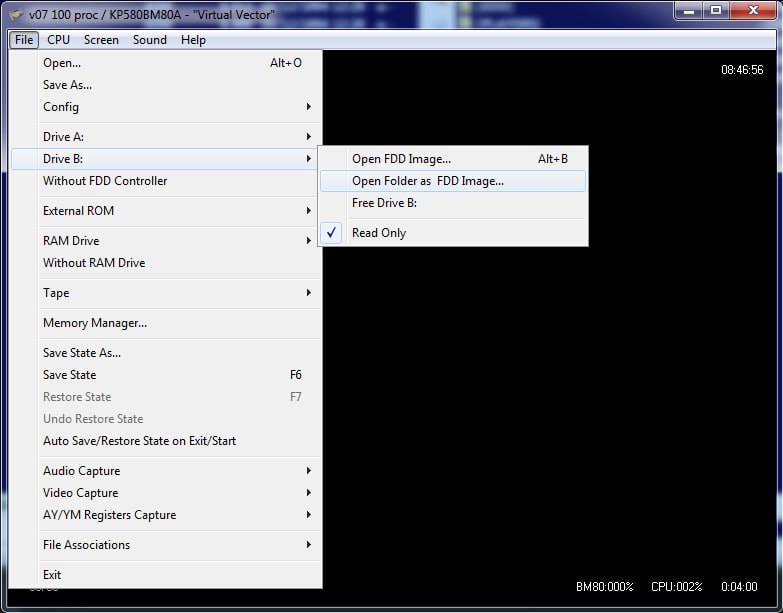Expand the Config submenu
The image size is (783, 613).
61,107
